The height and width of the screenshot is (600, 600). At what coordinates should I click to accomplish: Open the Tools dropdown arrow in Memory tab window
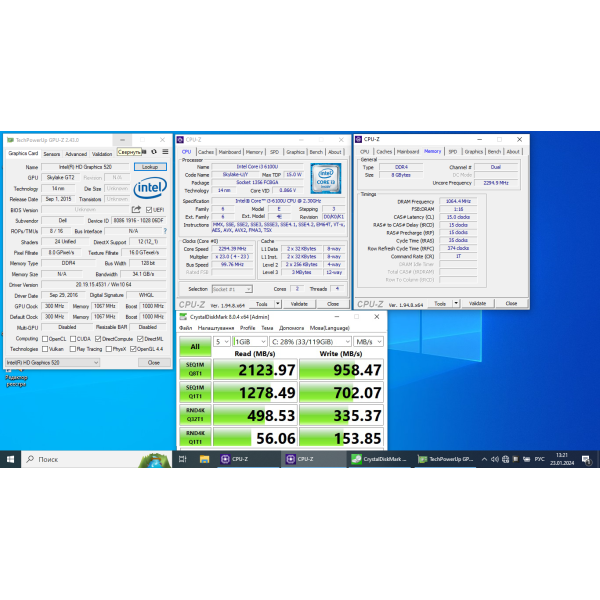(456, 303)
